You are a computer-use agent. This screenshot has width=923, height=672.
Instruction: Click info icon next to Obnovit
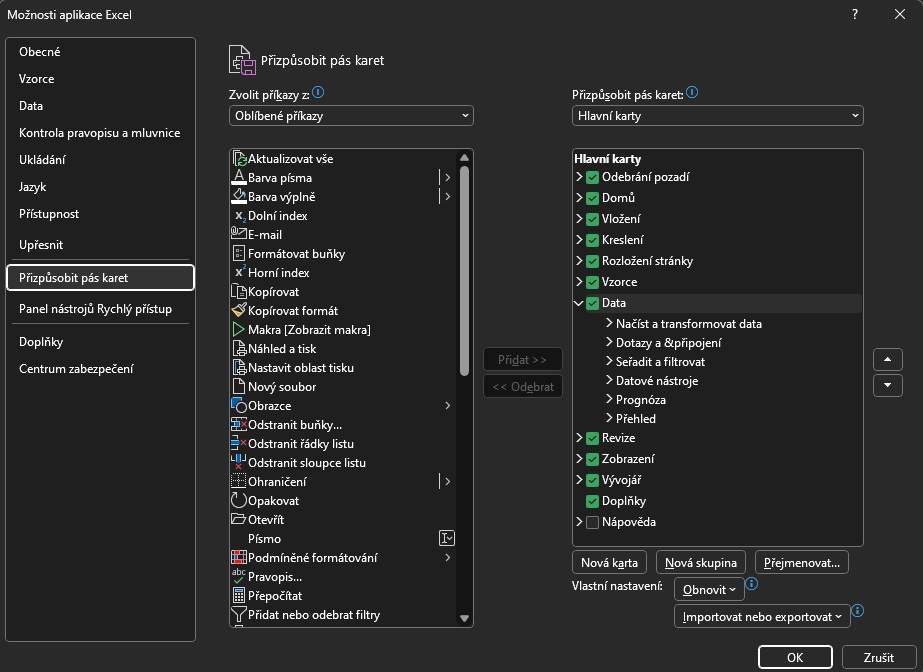pyautogui.click(x=752, y=584)
